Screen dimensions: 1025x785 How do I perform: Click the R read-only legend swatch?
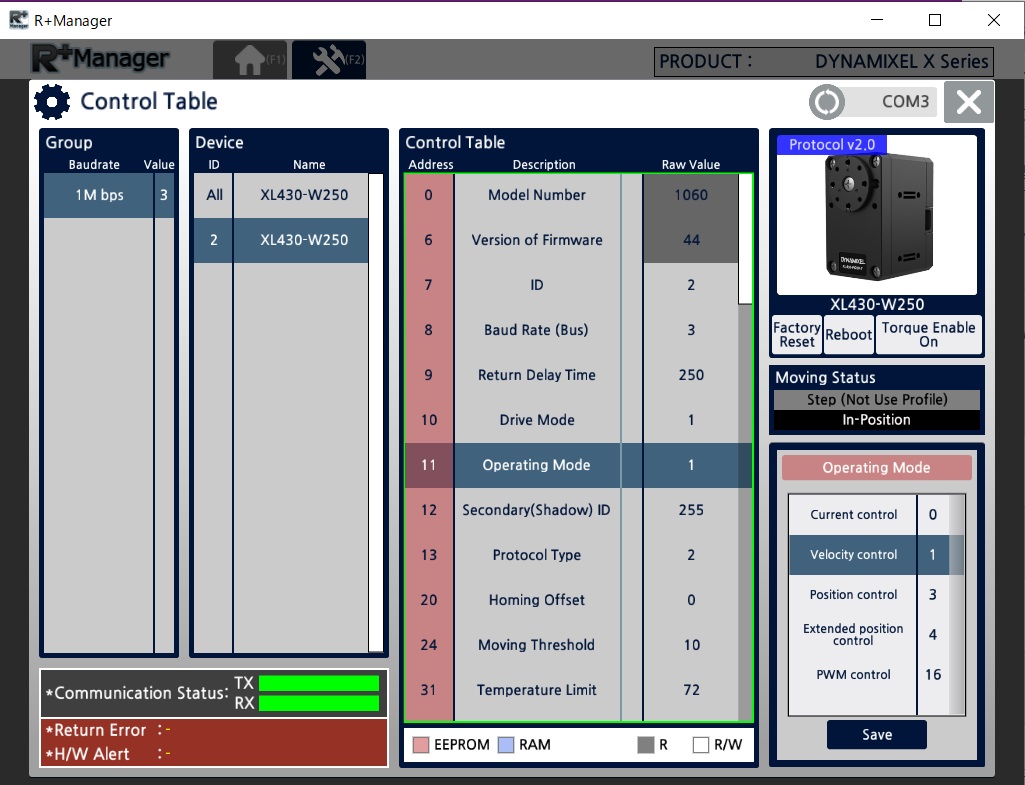(x=646, y=745)
